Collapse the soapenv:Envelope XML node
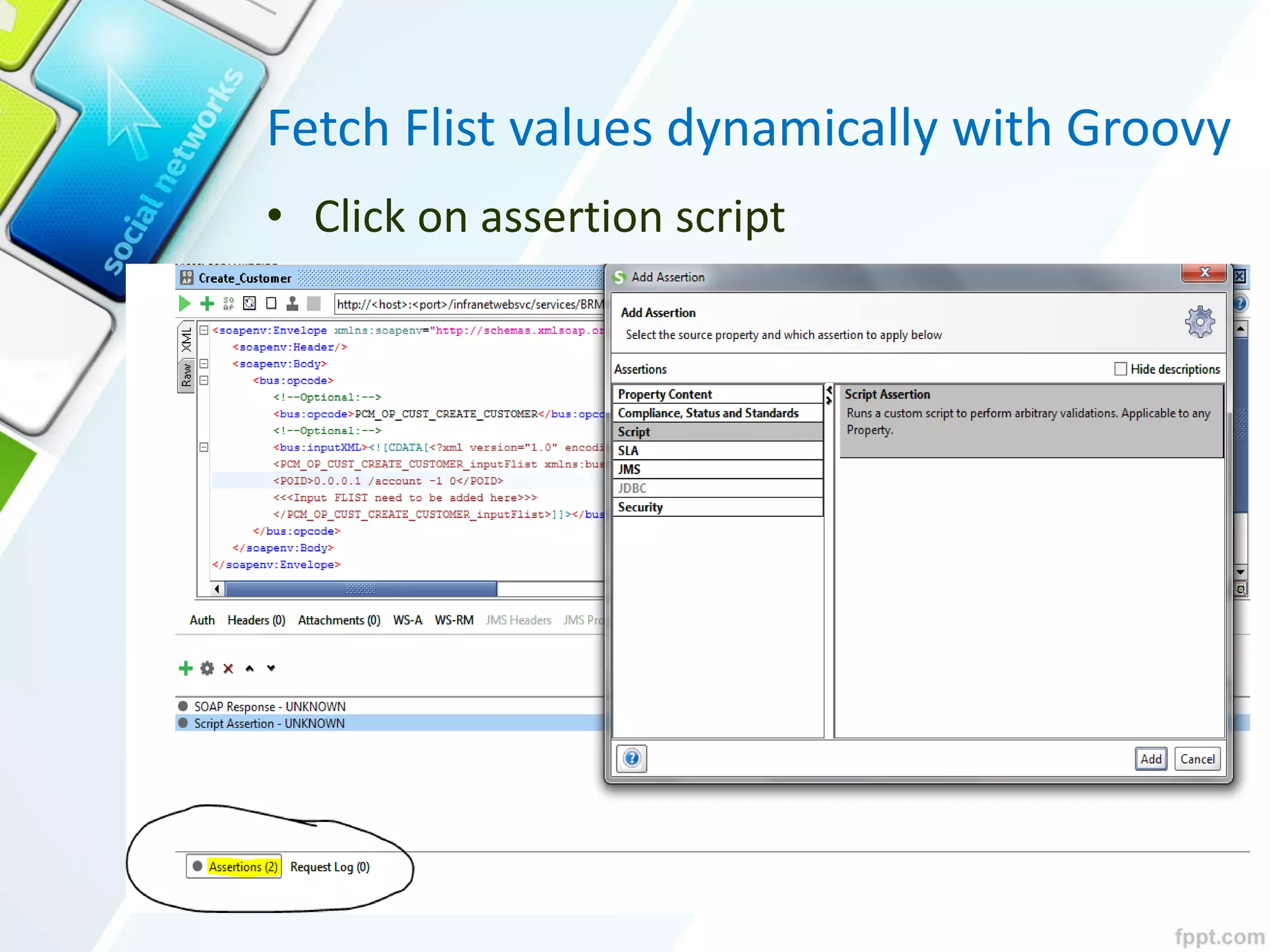 (203, 330)
